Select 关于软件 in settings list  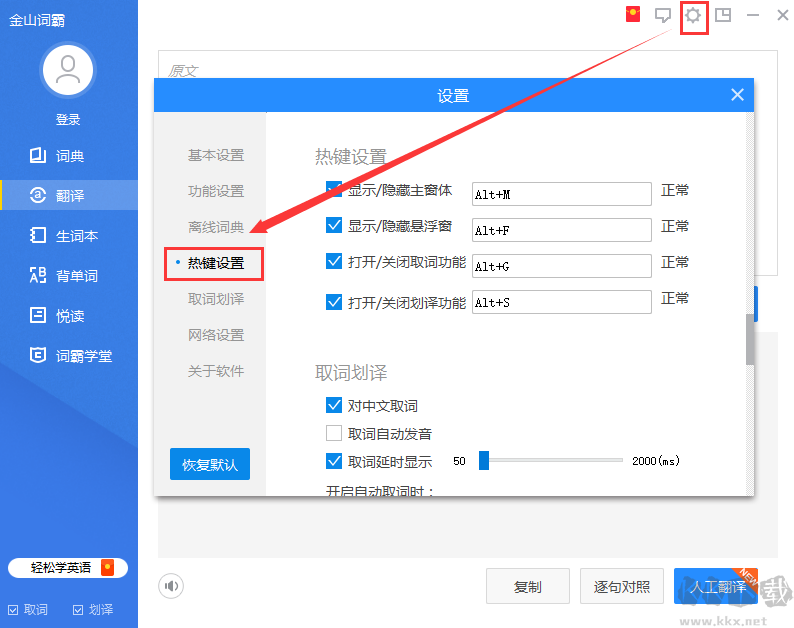(x=216, y=371)
